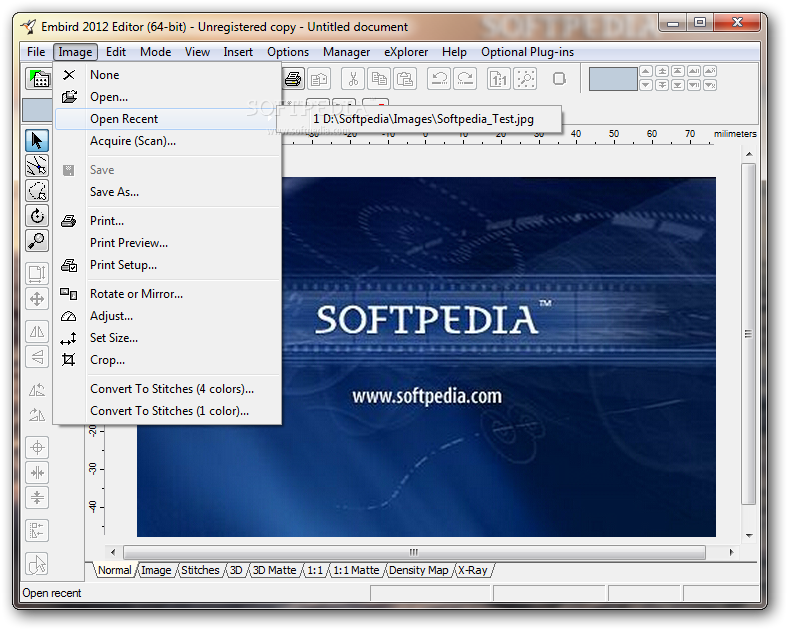Choose Convert To Stitches (1 color)...
This screenshot has width=788, height=630.
[x=167, y=411]
